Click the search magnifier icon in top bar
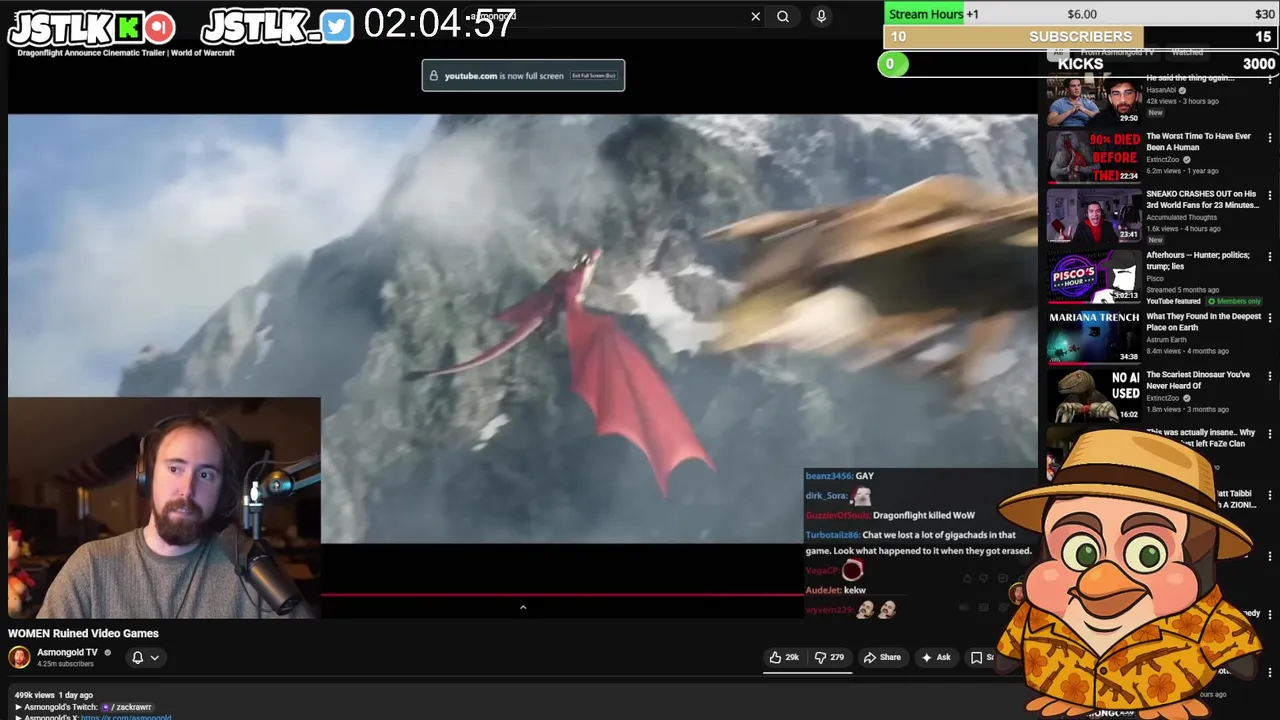This screenshot has width=1280, height=720. [x=783, y=16]
